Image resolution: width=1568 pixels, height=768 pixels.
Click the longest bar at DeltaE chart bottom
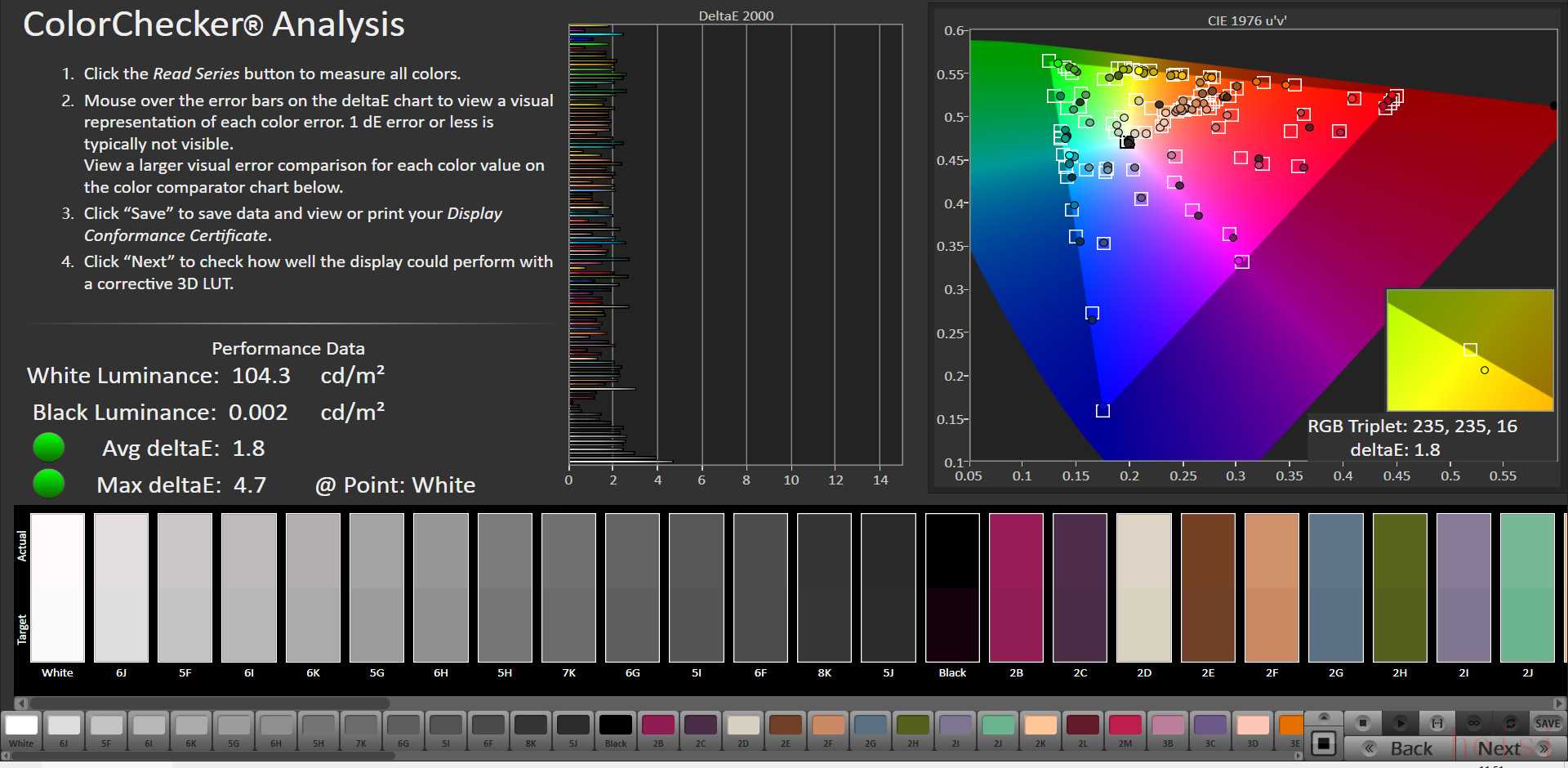621,462
